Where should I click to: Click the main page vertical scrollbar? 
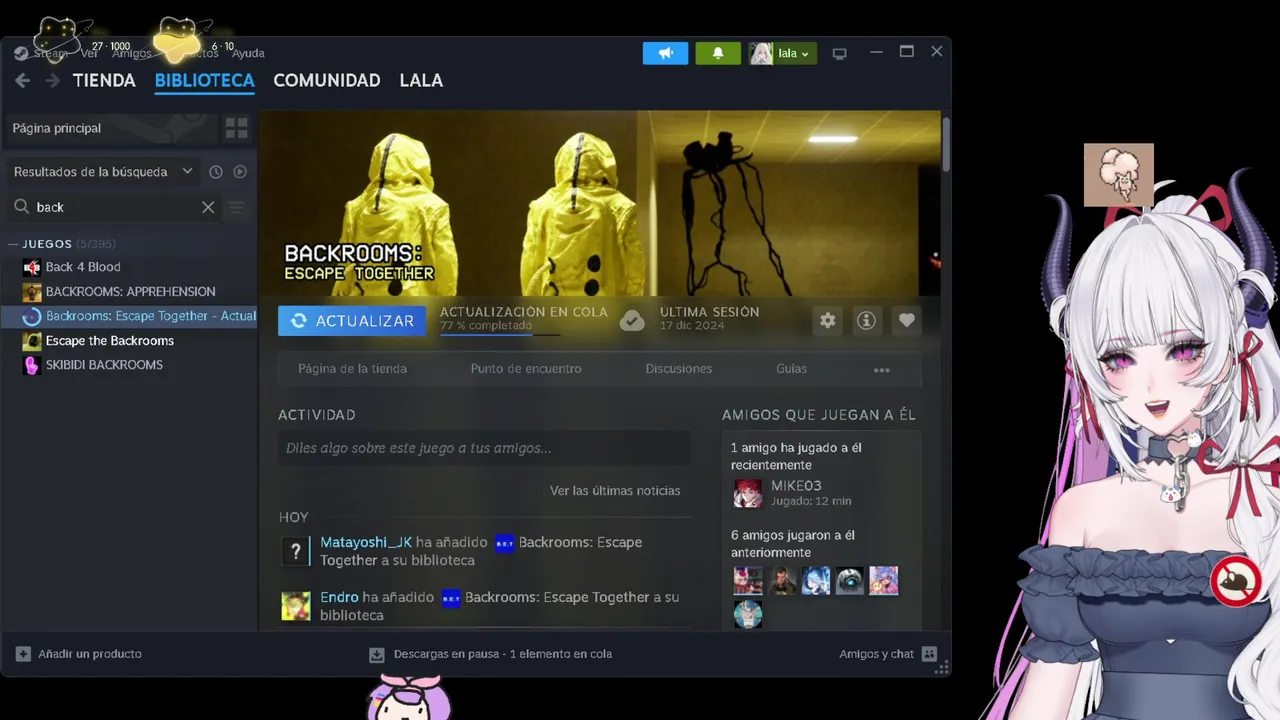pos(945,145)
